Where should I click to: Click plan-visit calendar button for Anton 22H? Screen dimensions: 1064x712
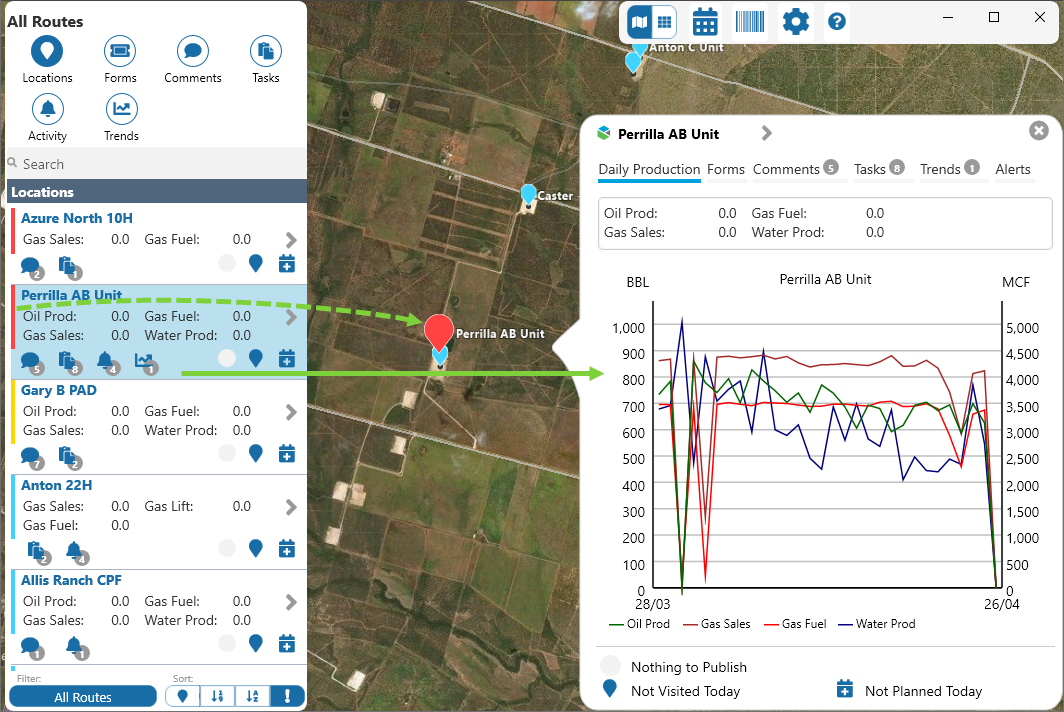pos(286,548)
